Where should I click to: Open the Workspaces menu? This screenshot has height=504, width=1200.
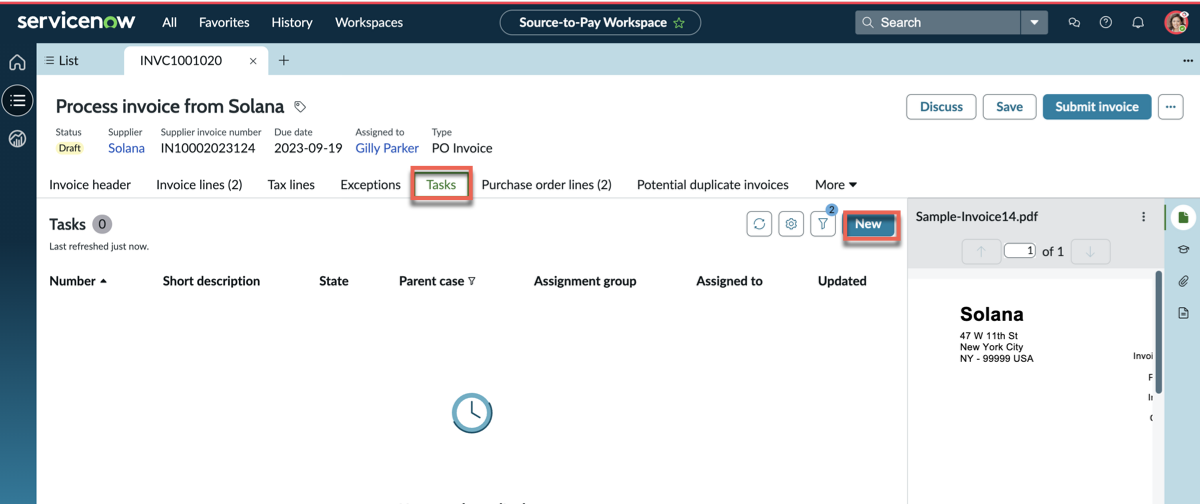369,22
